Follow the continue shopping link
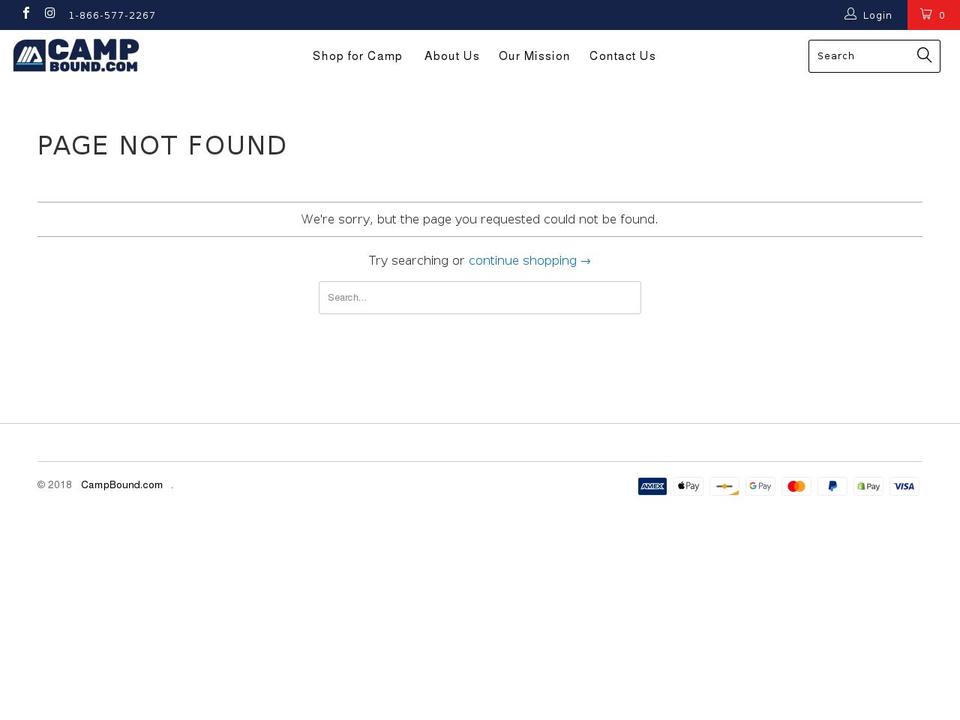Viewport: 960px width, 720px height. [530, 261]
